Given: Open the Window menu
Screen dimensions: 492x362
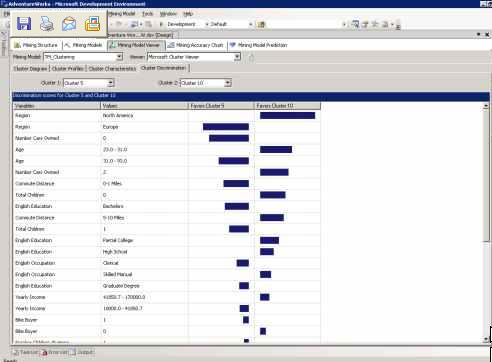Looking at the screenshot, I should tap(168, 14).
